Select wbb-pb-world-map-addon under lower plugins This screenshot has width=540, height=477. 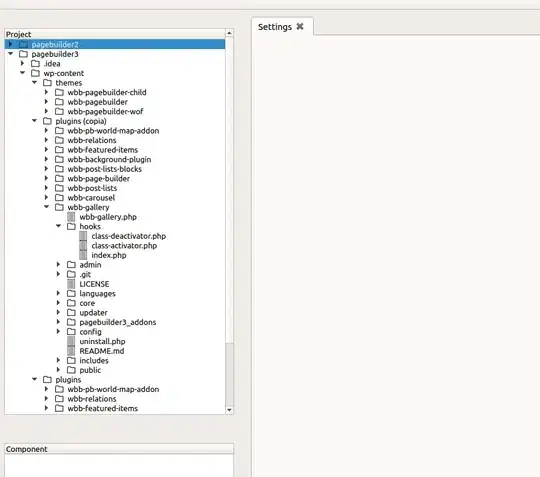pyautogui.click(x=113, y=389)
